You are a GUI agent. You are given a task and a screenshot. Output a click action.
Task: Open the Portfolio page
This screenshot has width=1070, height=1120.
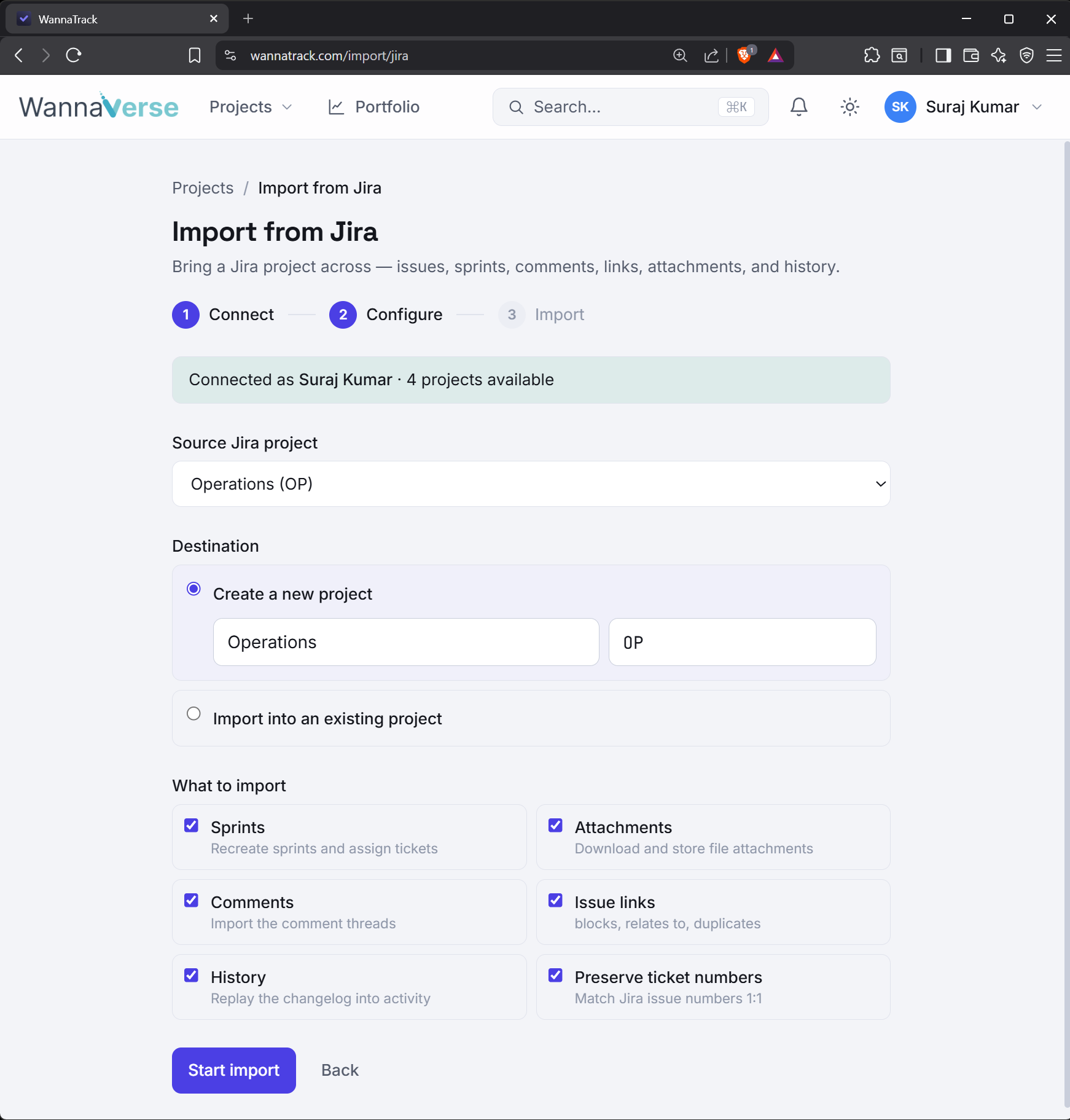pyautogui.click(x=374, y=107)
